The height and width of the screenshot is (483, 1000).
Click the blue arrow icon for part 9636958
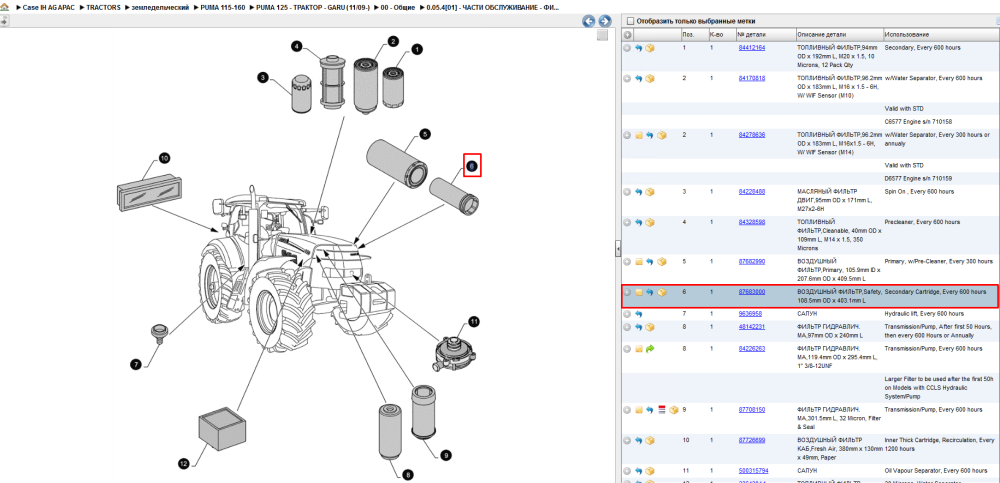(x=638, y=314)
